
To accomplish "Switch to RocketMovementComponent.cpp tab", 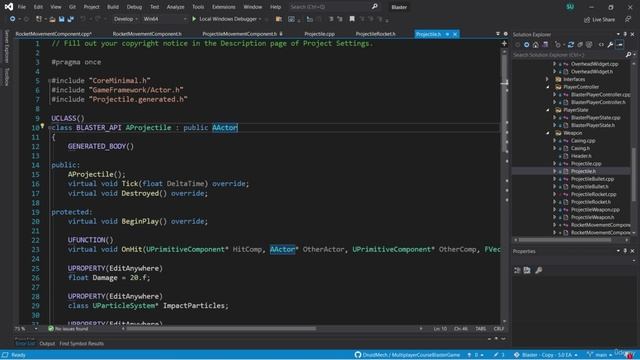I will [x=53, y=34].
